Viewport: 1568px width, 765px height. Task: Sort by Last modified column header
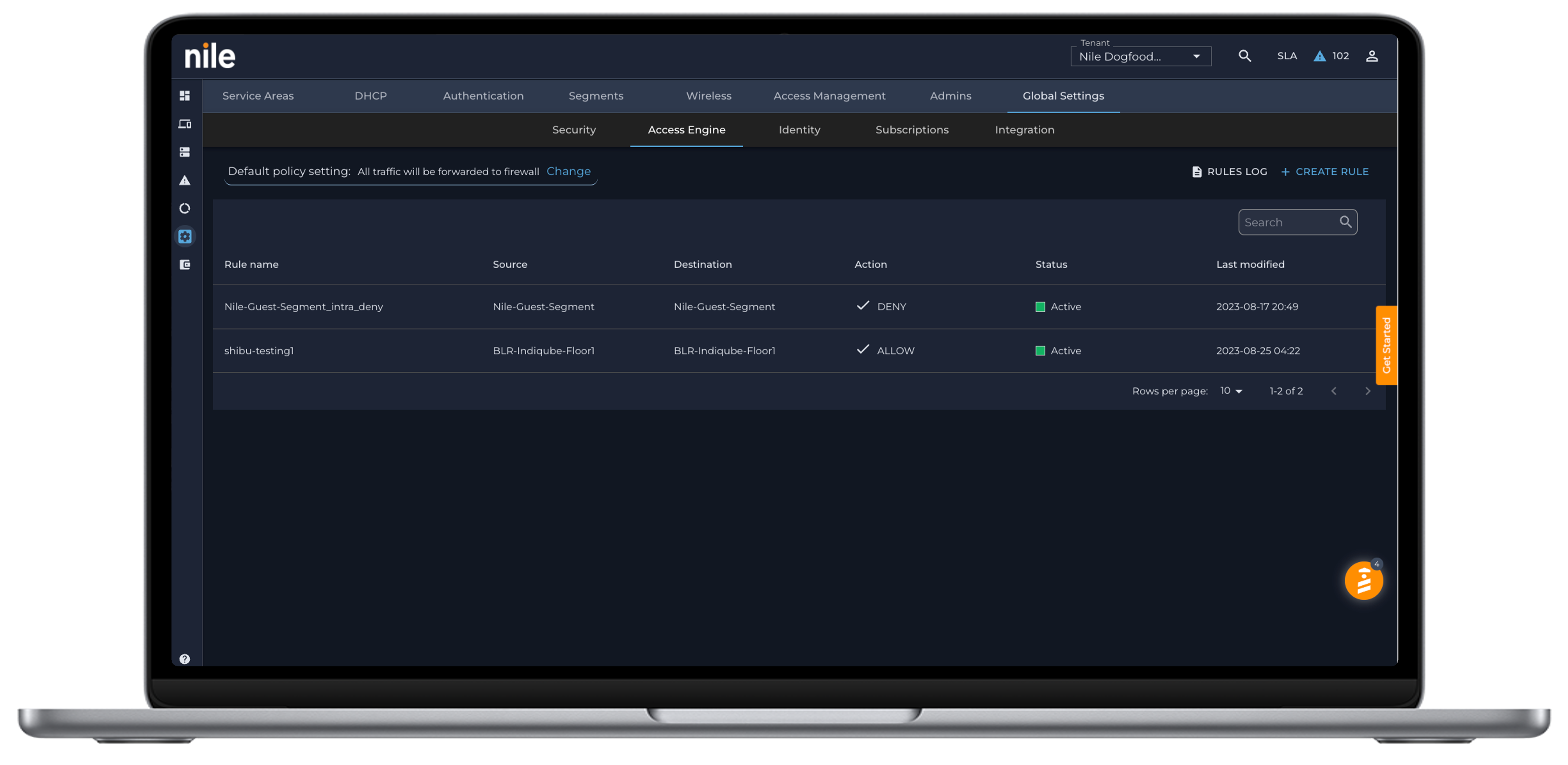(x=1250, y=264)
